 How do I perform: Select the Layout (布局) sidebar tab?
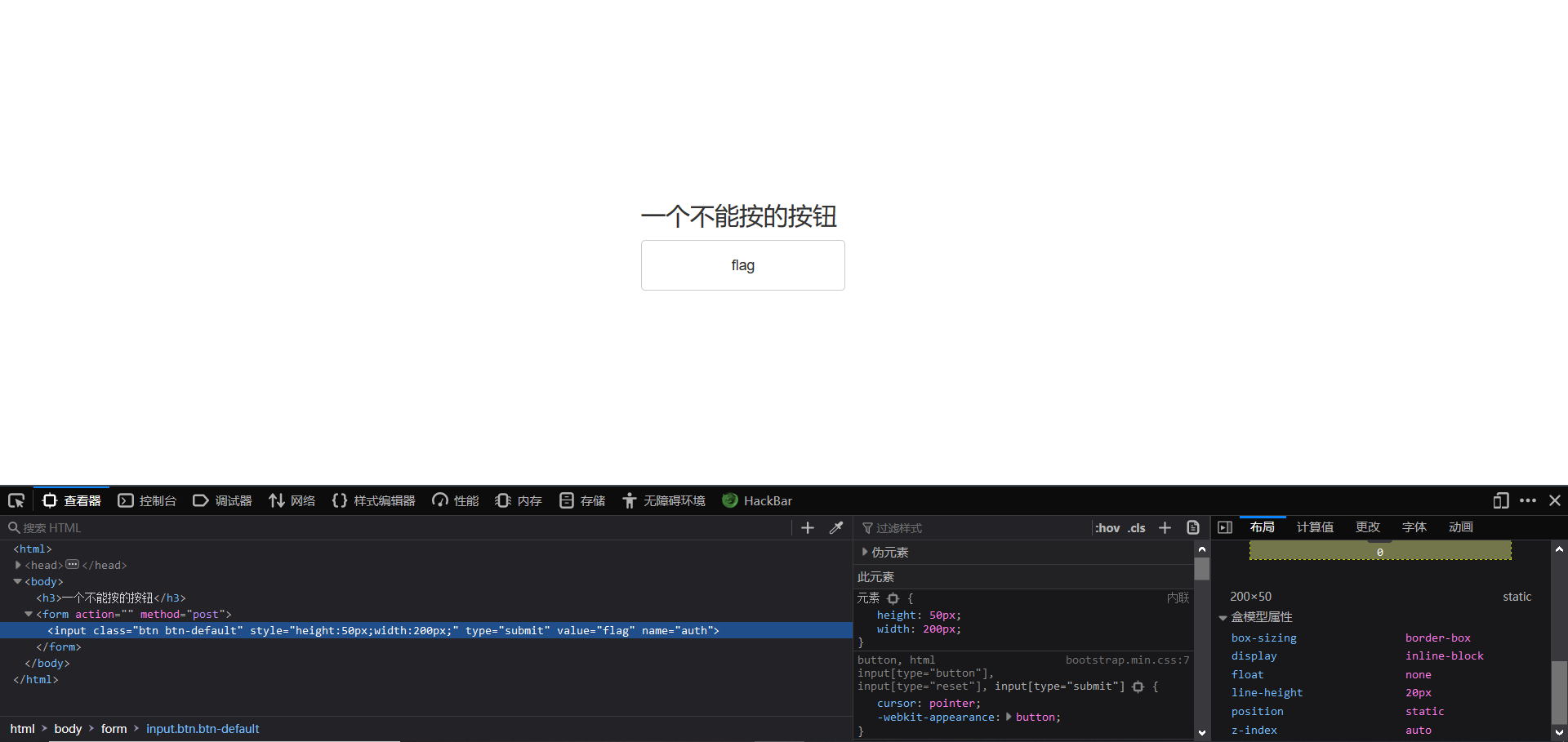point(1263,527)
